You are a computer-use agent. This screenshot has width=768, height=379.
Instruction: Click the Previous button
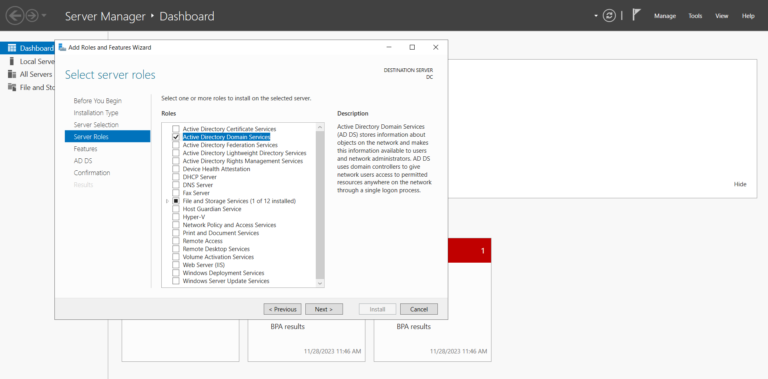(x=283, y=309)
